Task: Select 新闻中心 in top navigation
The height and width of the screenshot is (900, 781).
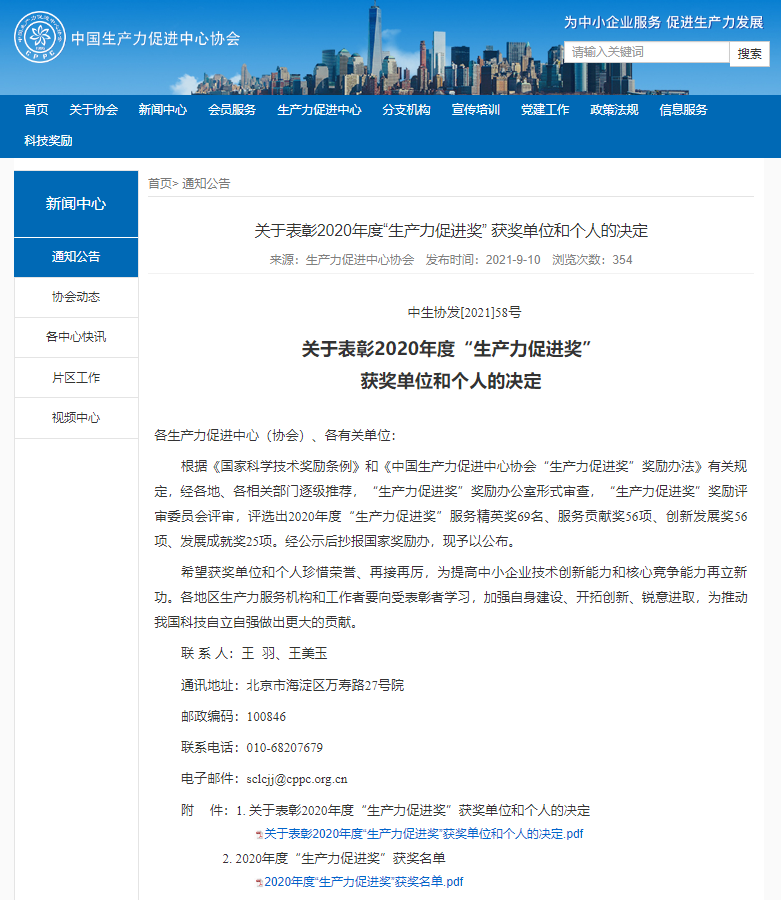Action: tap(162, 110)
